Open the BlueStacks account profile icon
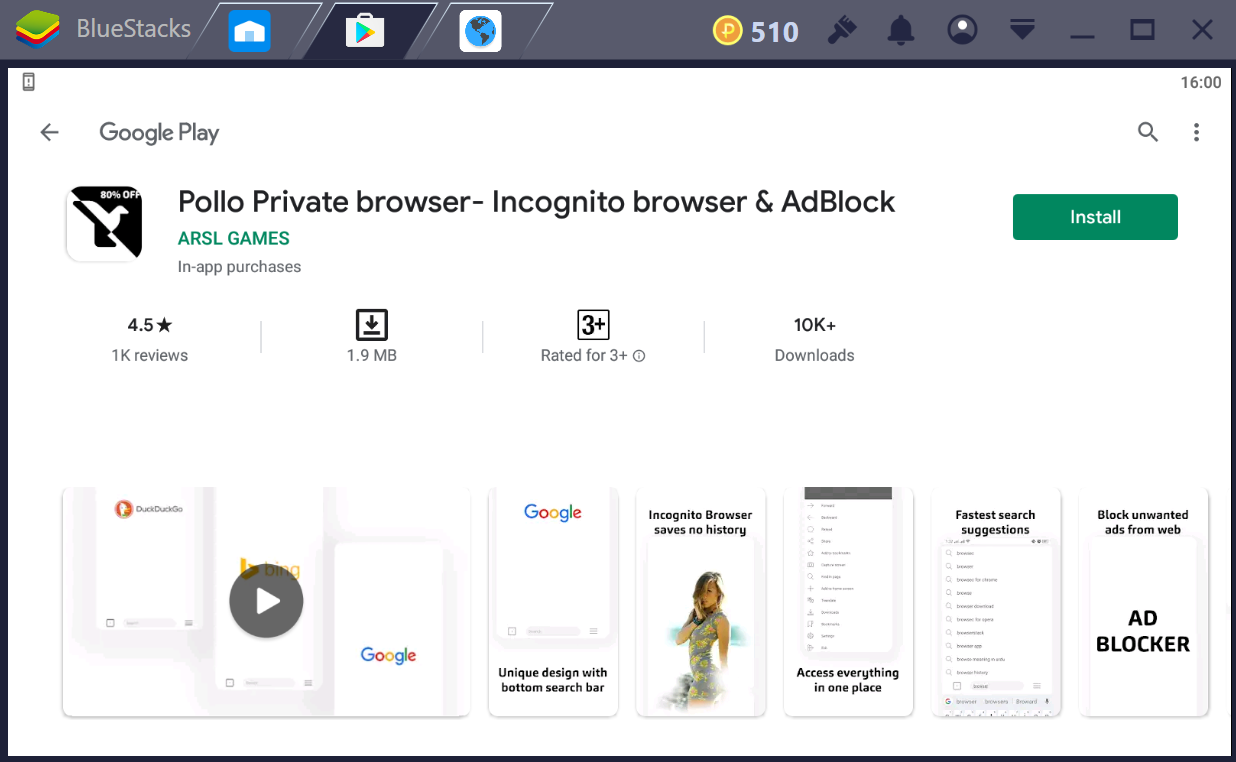The image size is (1236, 762). tap(962, 31)
